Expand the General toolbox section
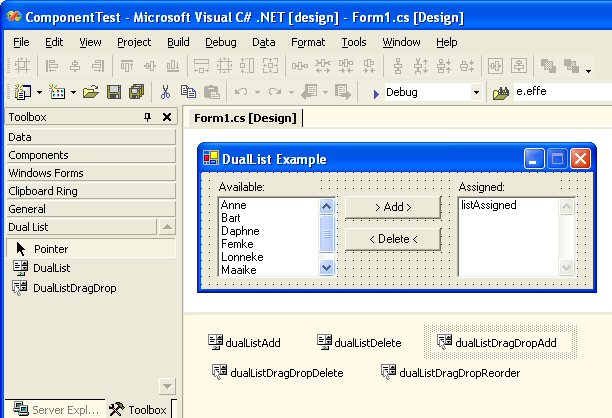The height and width of the screenshot is (418, 612). (91, 209)
